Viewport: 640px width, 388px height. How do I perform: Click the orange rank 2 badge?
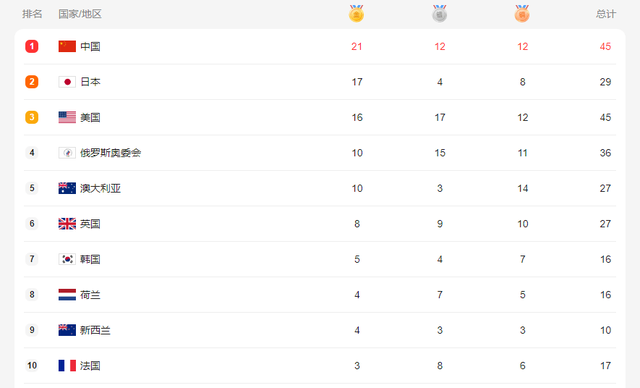pos(32,82)
